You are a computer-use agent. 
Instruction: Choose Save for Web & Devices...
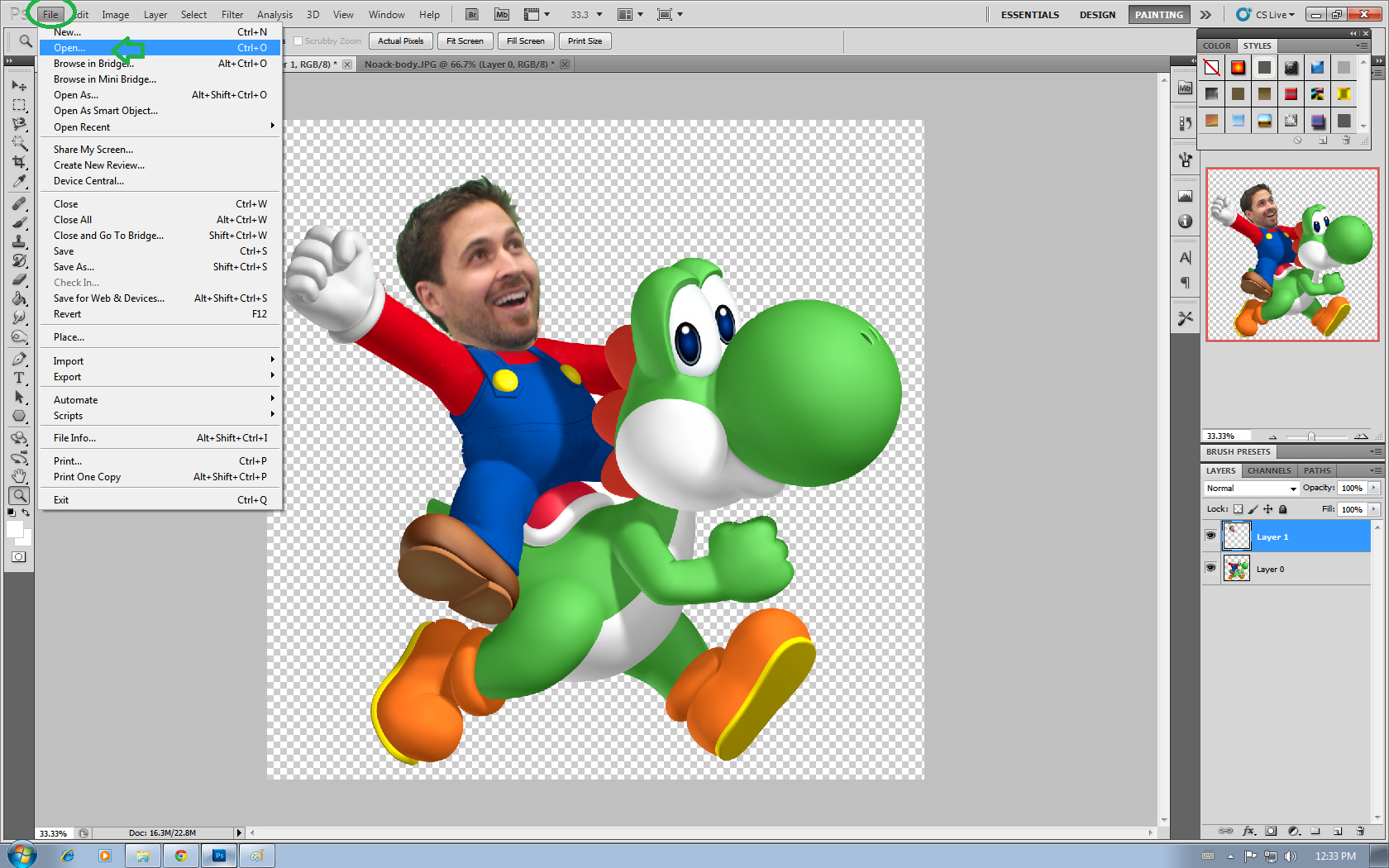pyautogui.click(x=161, y=298)
